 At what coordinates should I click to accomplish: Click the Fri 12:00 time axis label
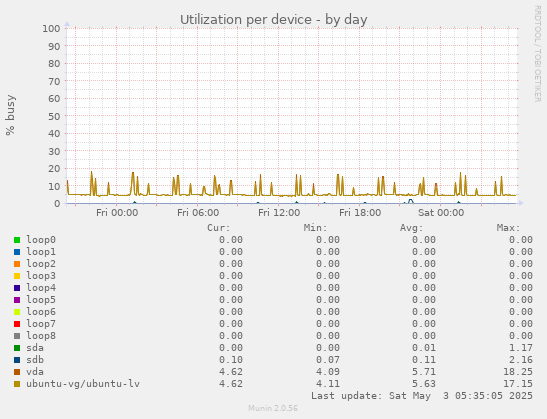coord(279,213)
